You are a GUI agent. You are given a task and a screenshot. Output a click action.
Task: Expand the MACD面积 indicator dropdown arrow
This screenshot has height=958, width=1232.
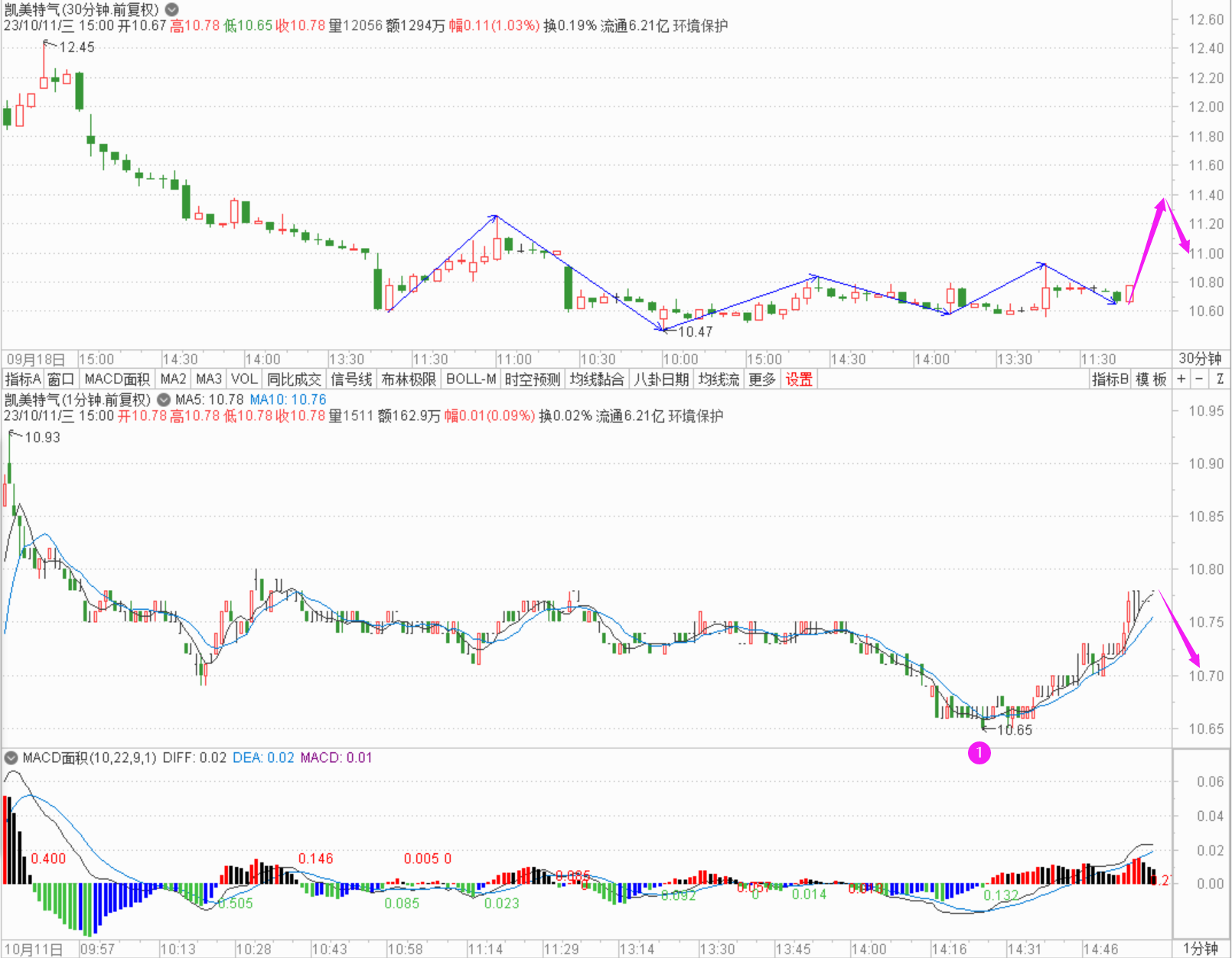pyautogui.click(x=11, y=758)
